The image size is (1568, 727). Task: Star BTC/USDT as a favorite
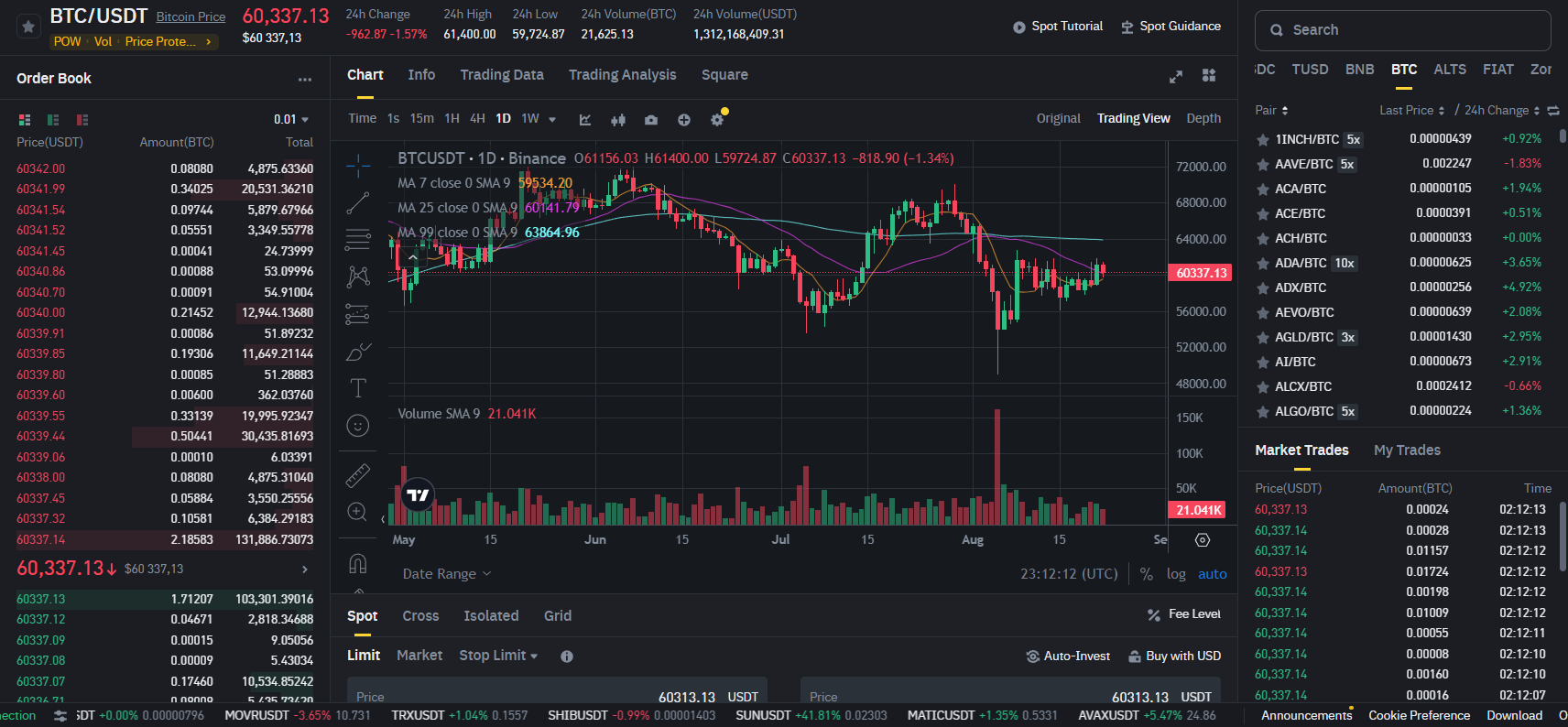pos(28,27)
